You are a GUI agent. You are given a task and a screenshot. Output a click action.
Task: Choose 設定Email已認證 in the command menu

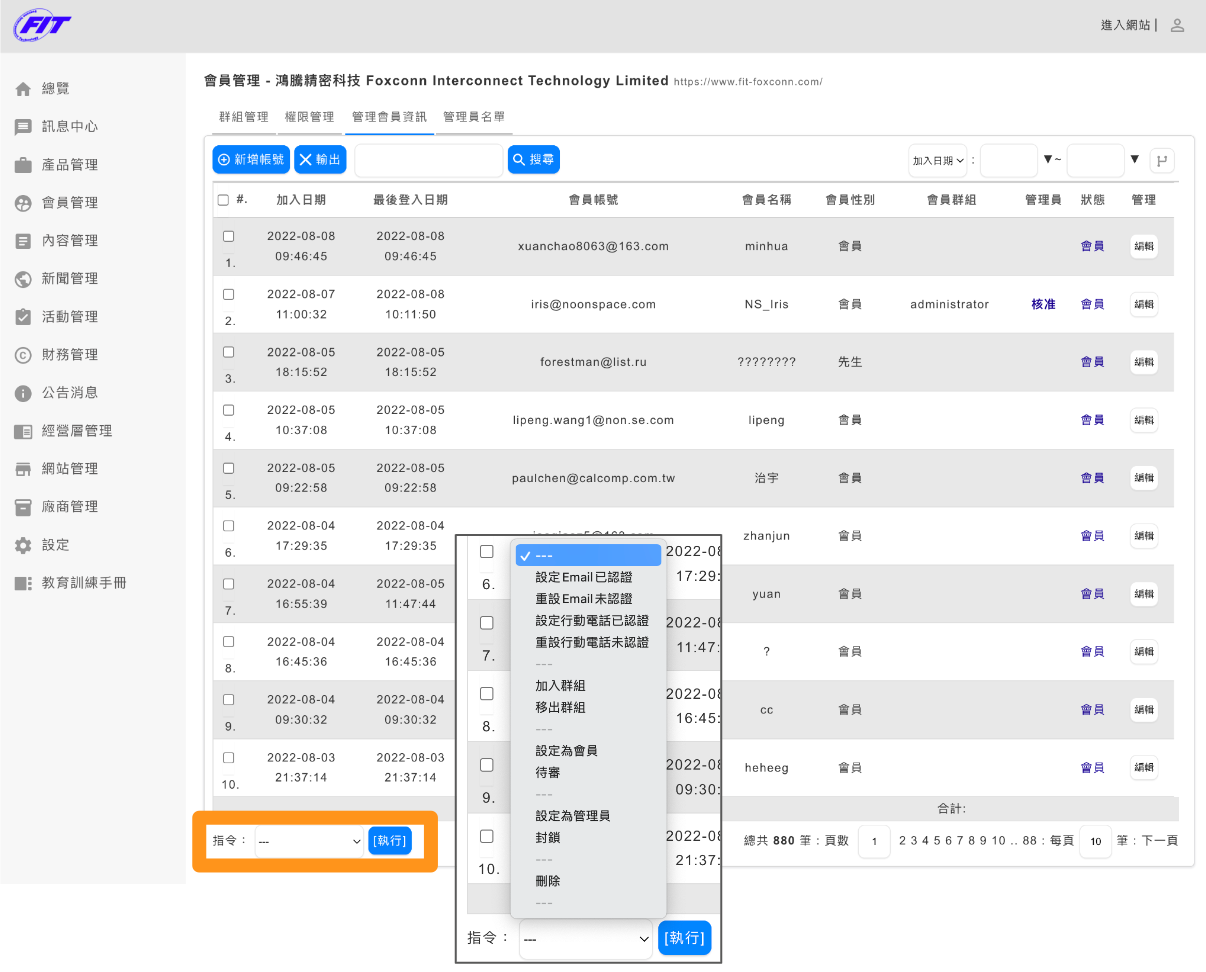point(584,577)
